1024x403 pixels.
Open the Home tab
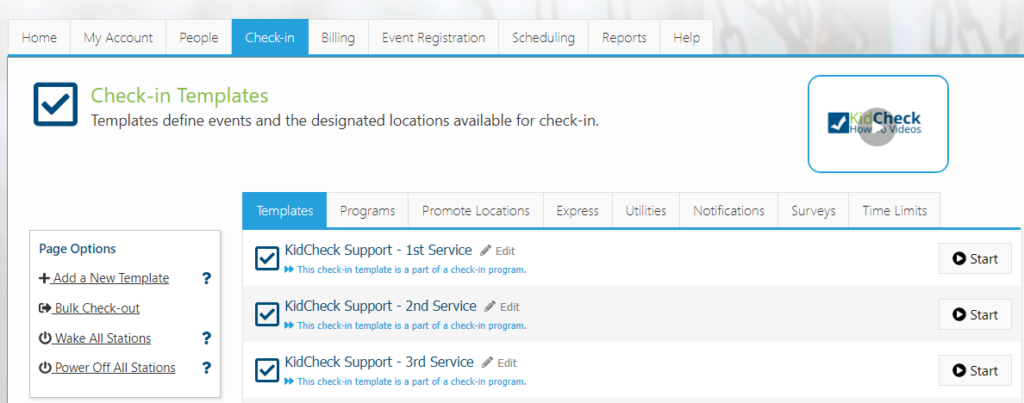pos(39,38)
